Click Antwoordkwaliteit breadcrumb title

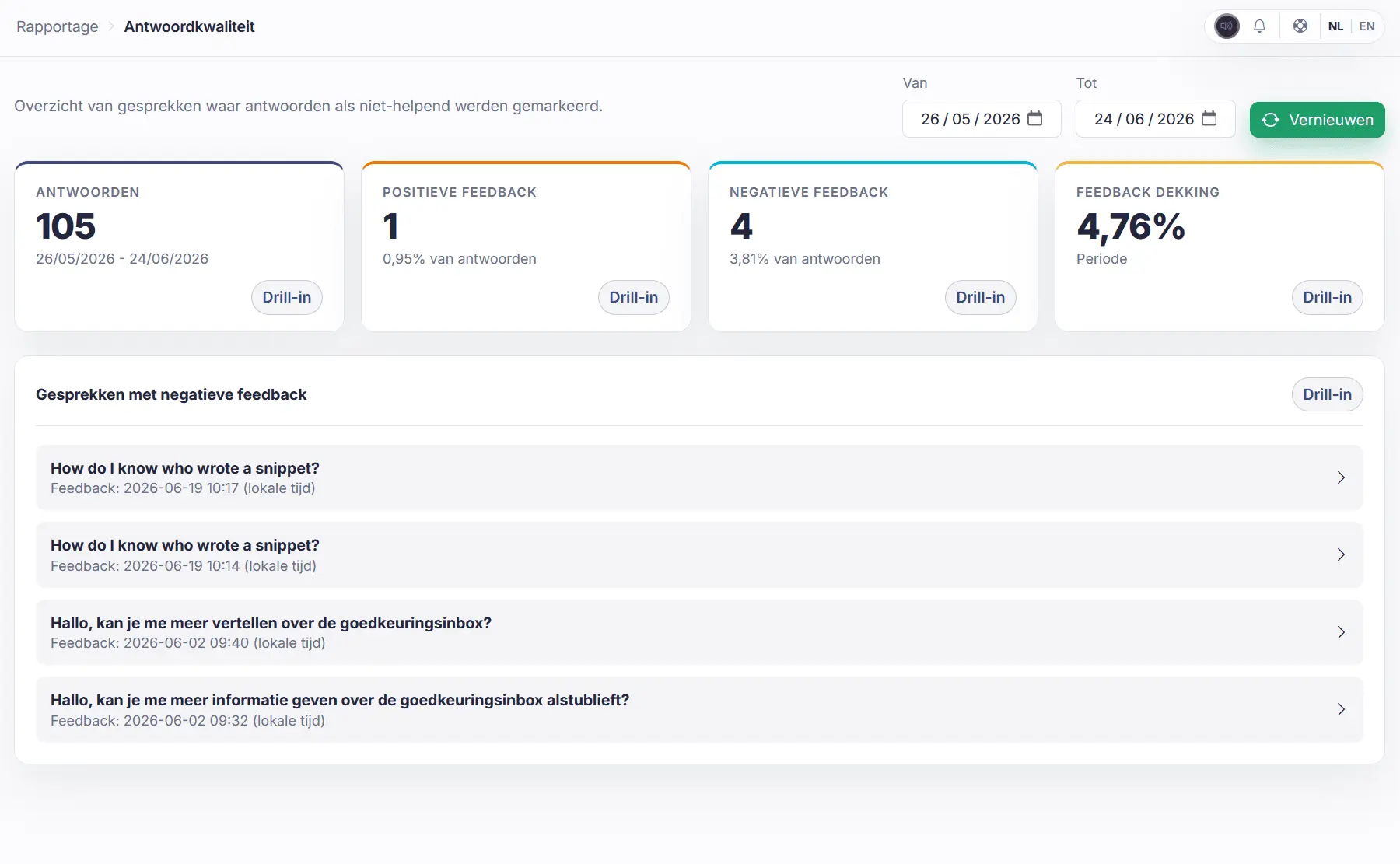189,26
